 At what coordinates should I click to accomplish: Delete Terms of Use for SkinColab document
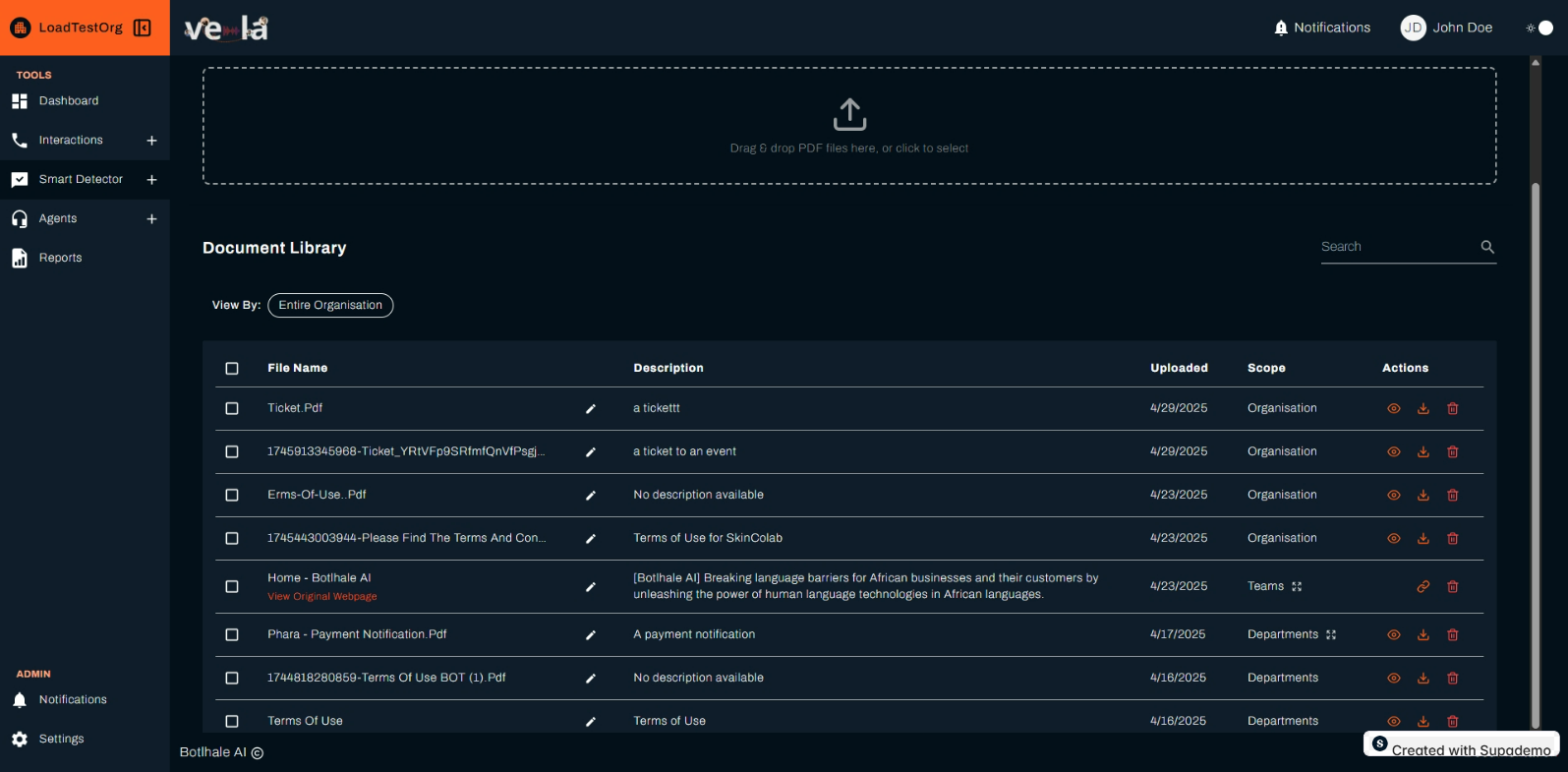[1453, 538]
